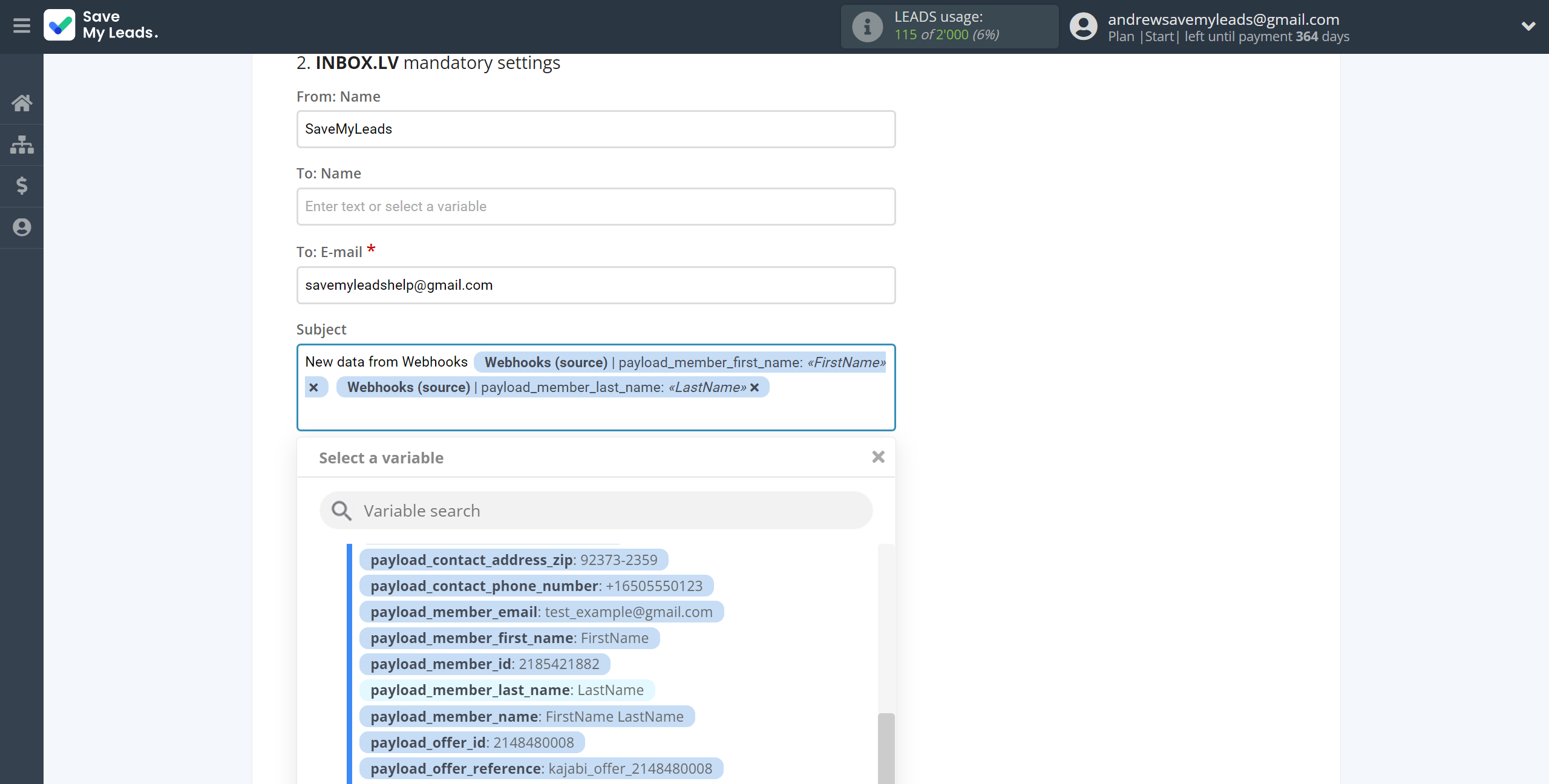Select variable payload_offer_id

(x=472, y=742)
